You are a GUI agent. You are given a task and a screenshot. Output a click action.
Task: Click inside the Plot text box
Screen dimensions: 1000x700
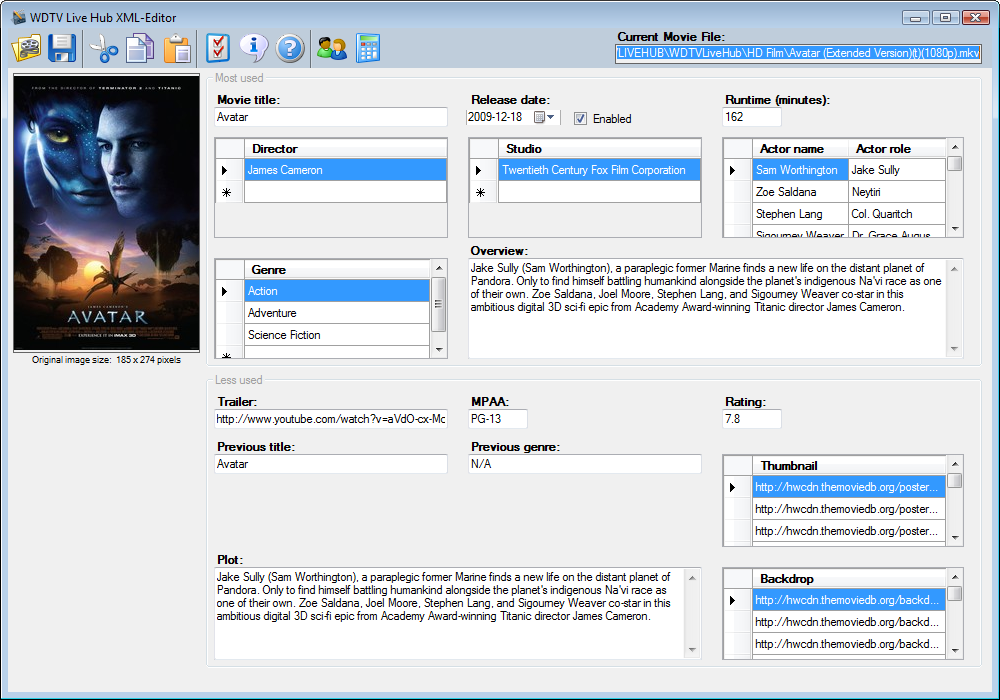449,613
